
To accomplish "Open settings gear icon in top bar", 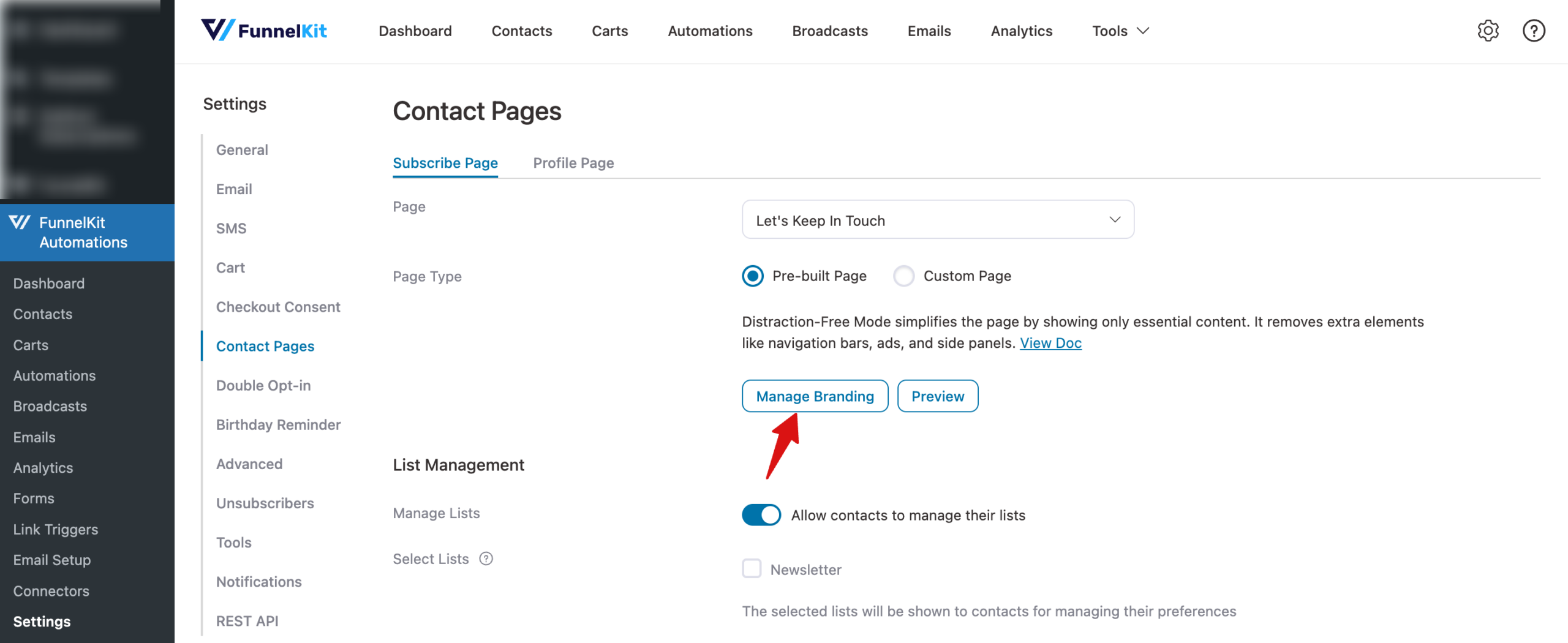I will (1488, 31).
